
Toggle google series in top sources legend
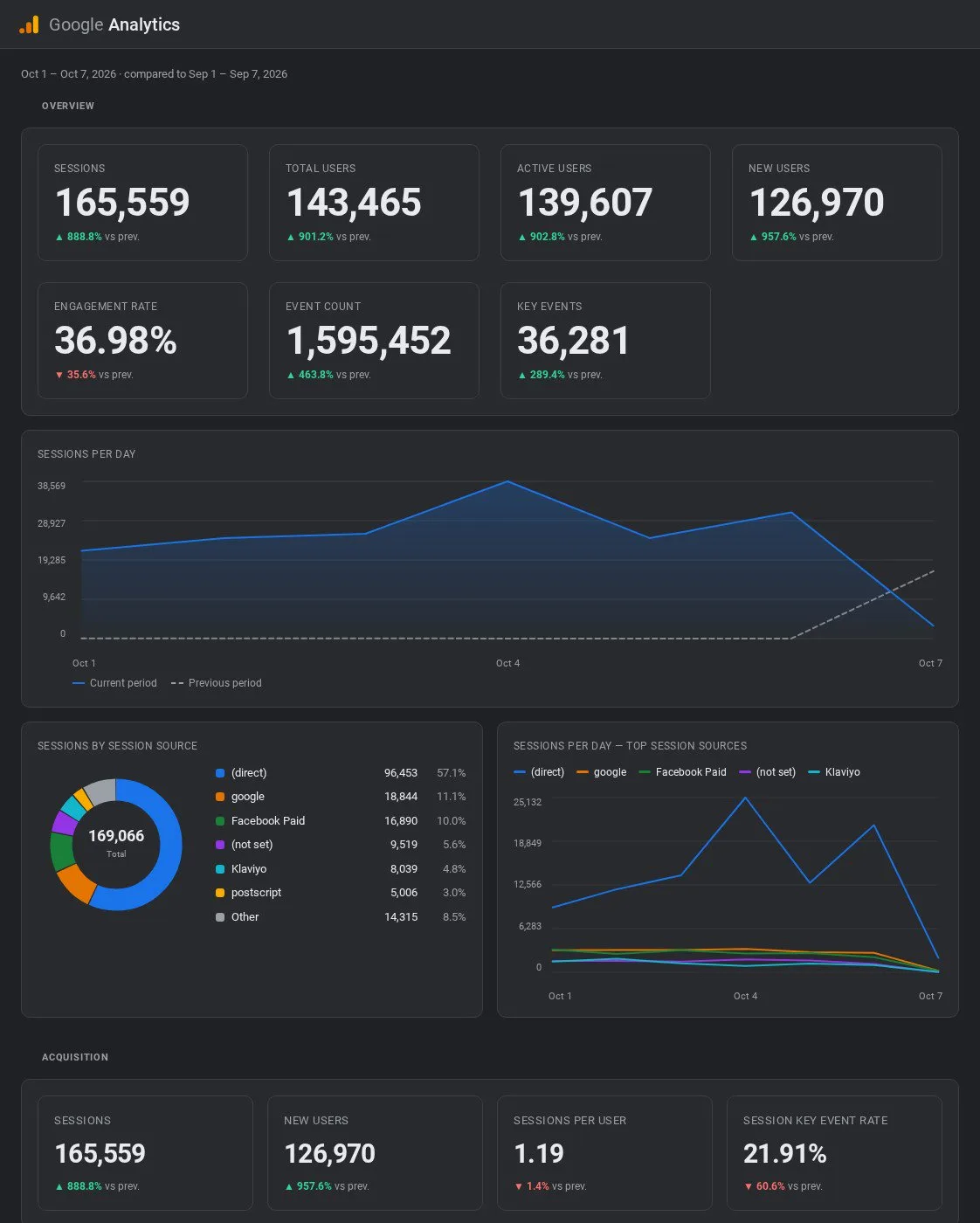pos(602,772)
